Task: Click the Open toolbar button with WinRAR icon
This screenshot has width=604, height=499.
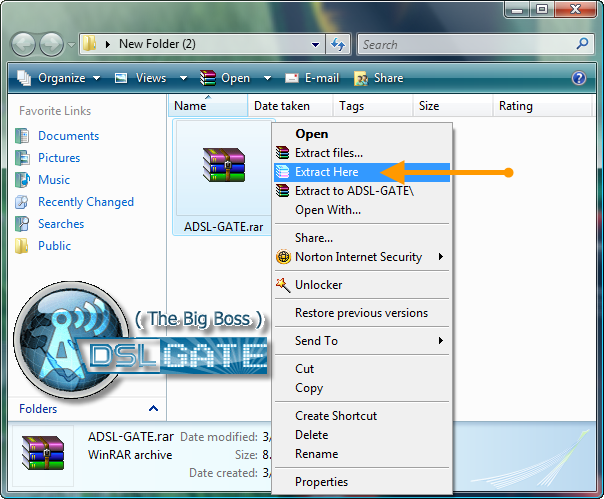Action: (225, 78)
